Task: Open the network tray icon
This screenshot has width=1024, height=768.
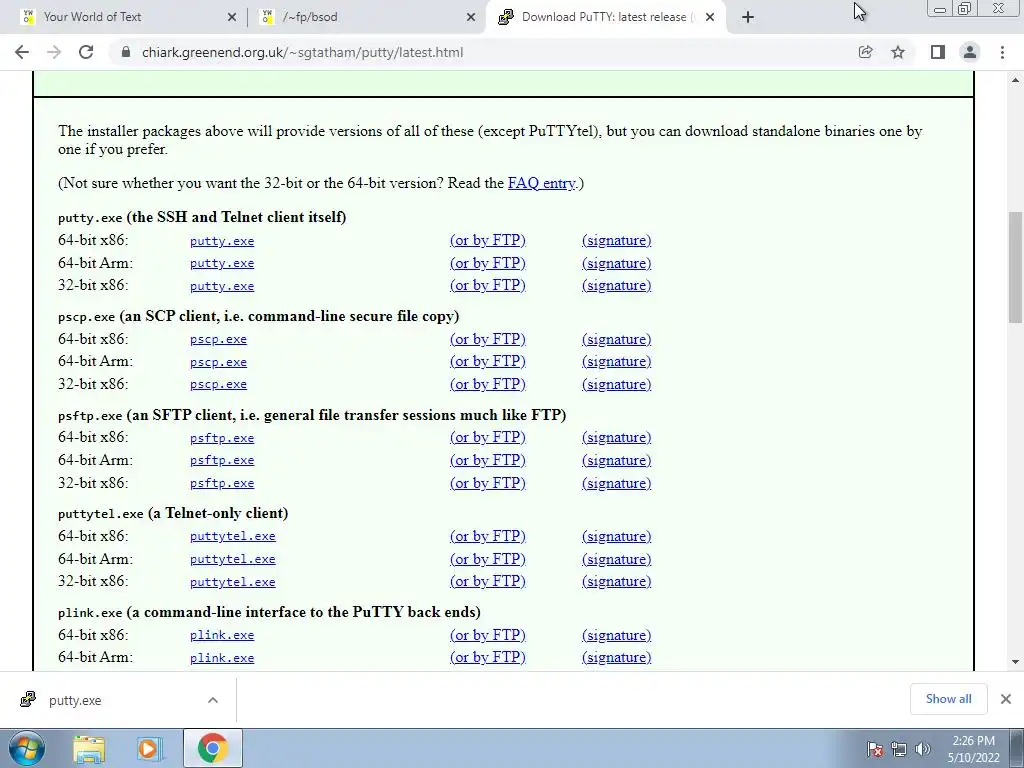Action: pos(899,749)
